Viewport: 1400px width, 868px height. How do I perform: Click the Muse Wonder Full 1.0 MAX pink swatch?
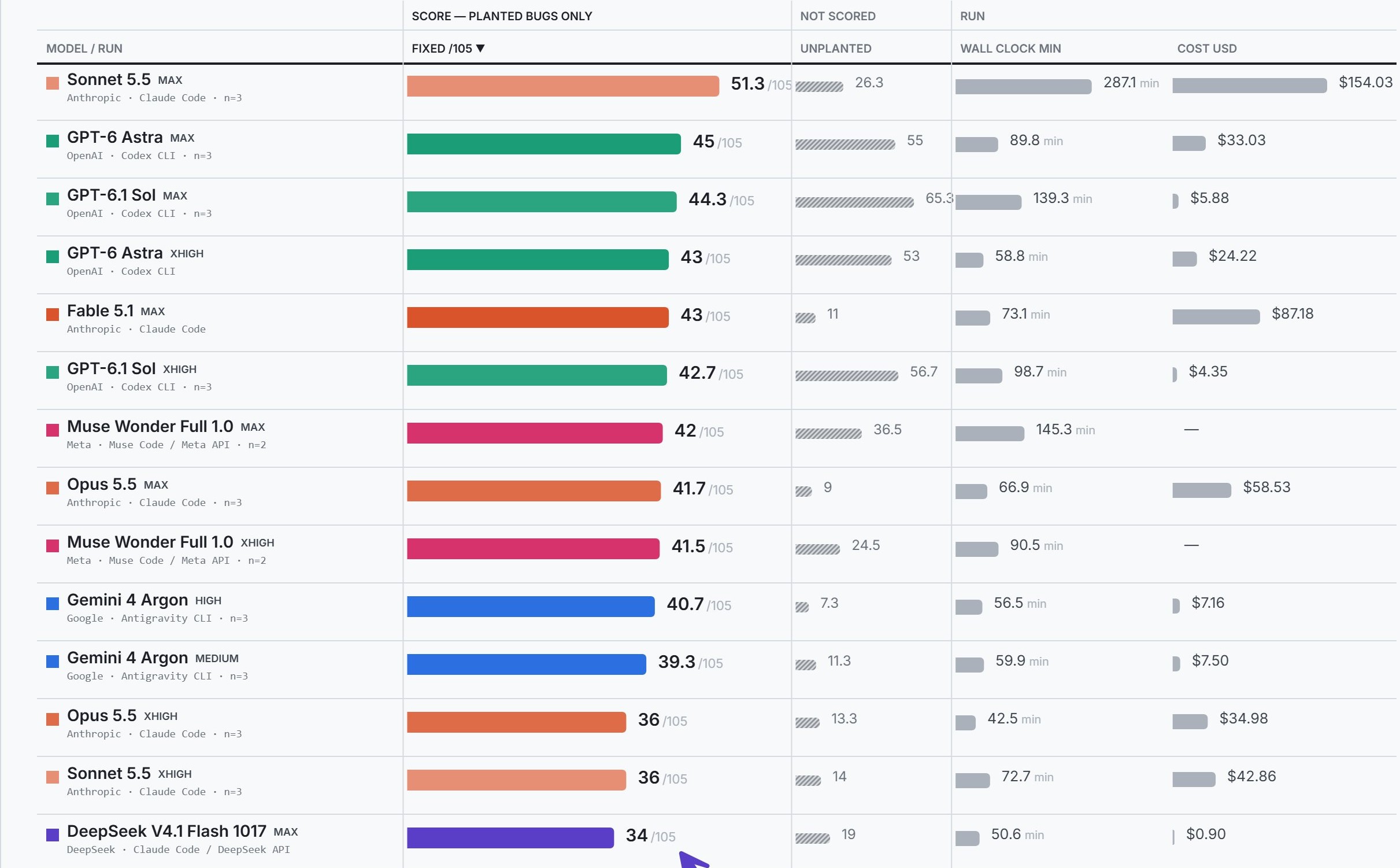[x=53, y=430]
